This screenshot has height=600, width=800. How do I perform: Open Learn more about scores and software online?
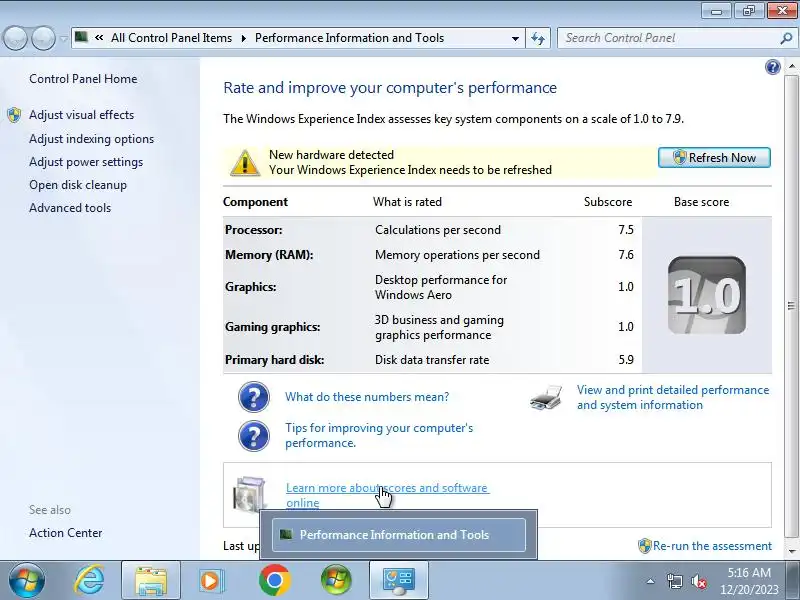387,495
